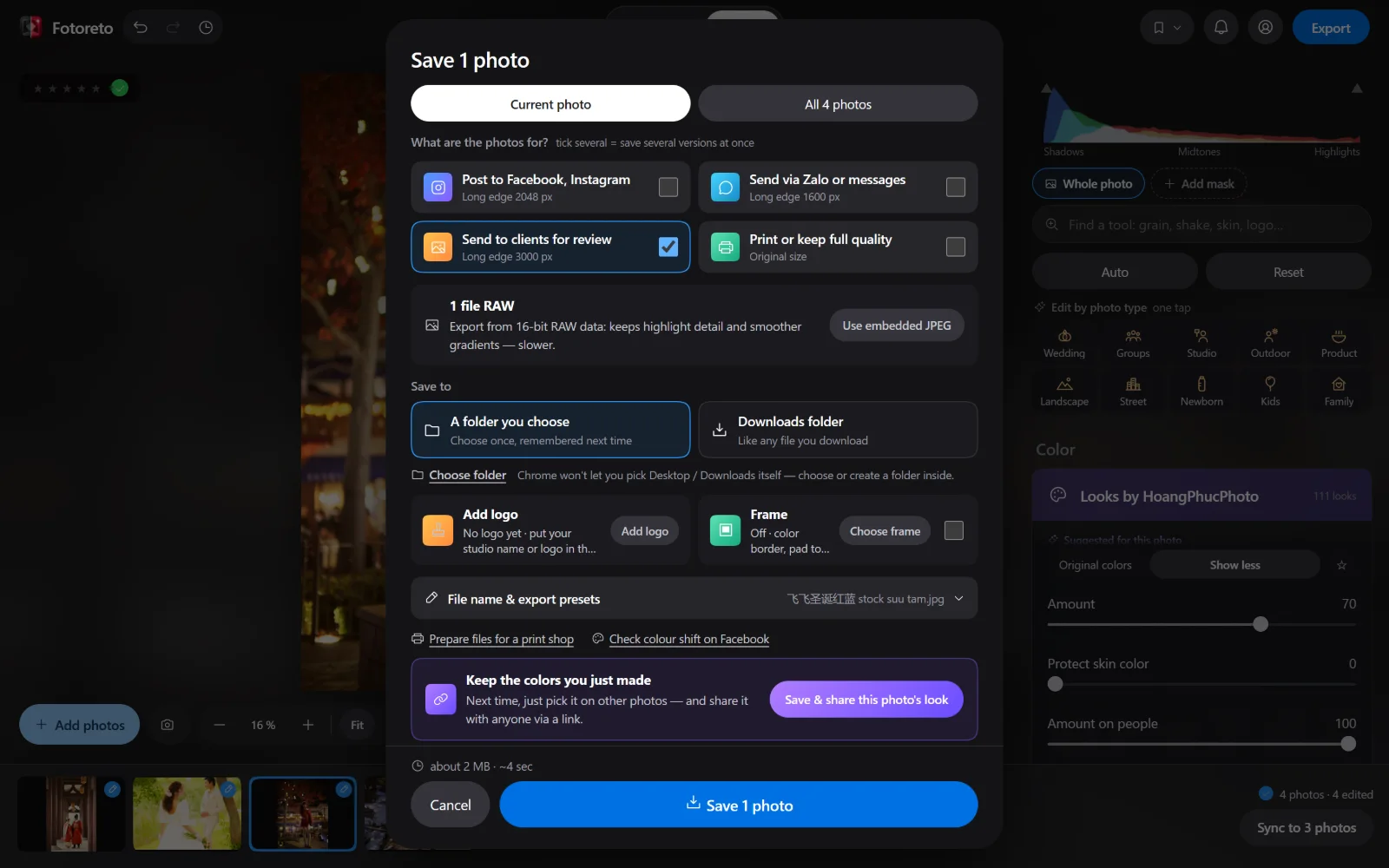Choose the Street photo type
The height and width of the screenshot is (868, 1389).
(1133, 391)
